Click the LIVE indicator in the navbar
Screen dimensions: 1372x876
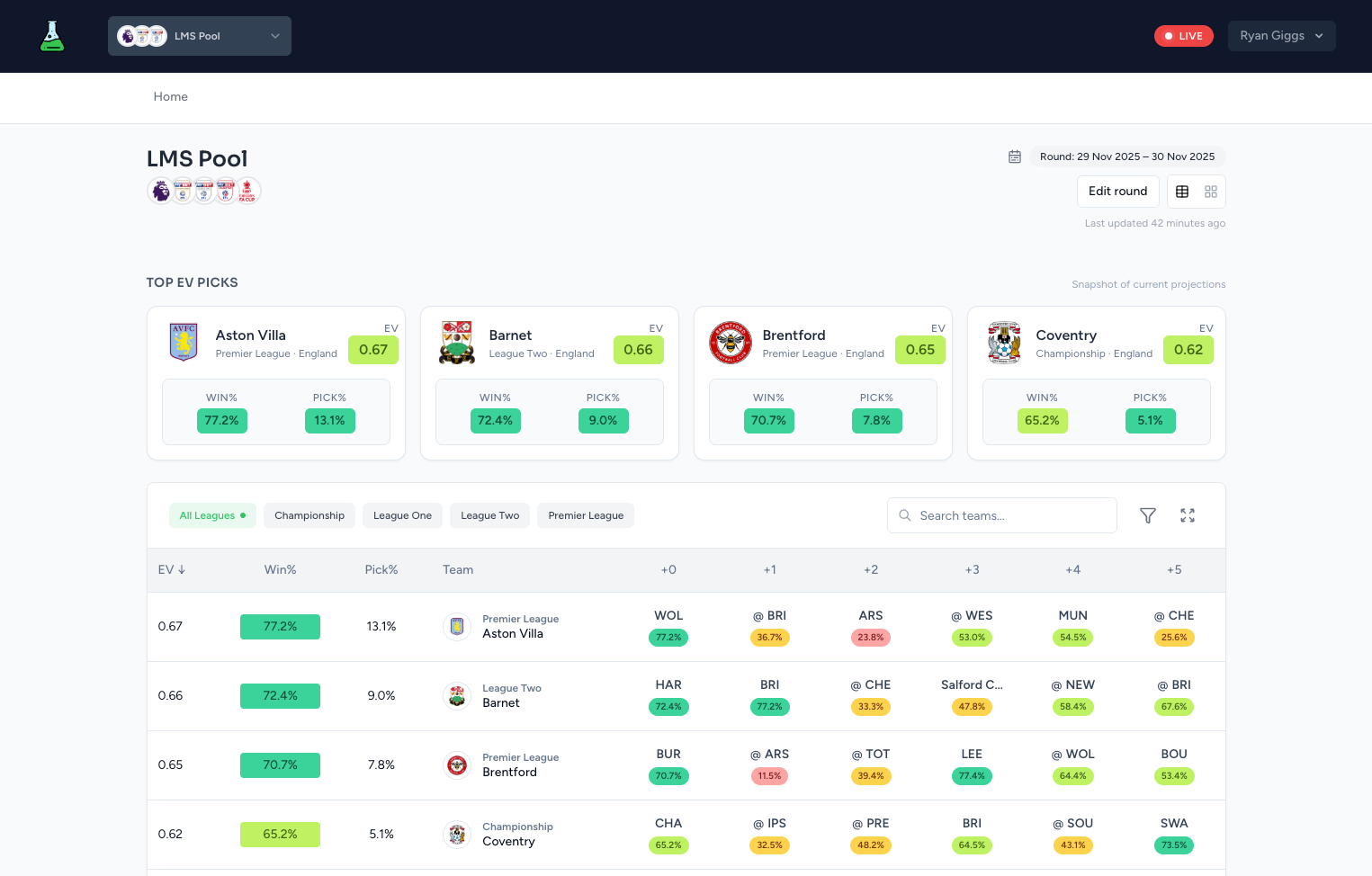[x=1183, y=36]
